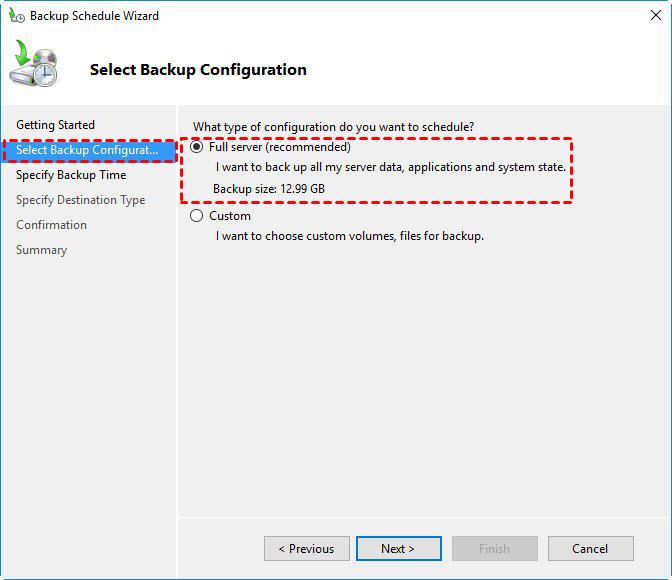Click the Cancel button

591,548
